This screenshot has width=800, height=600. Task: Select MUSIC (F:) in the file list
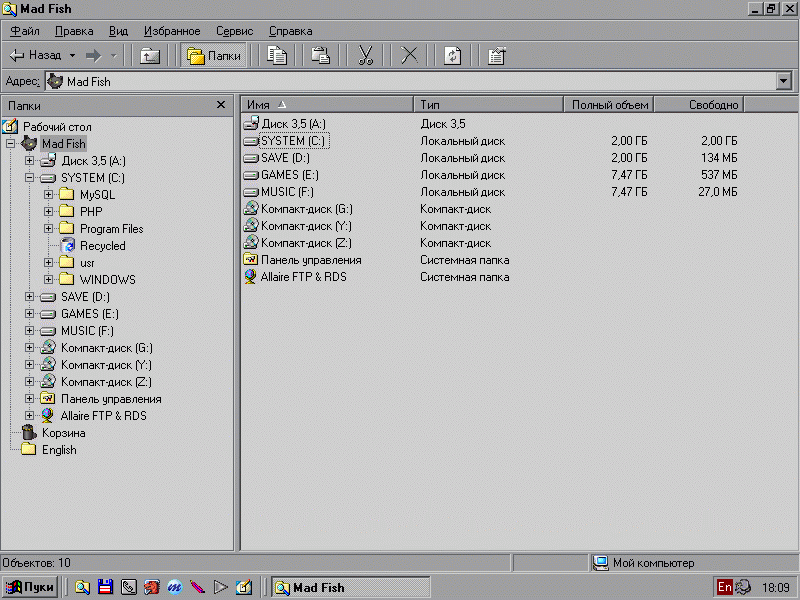[x=286, y=192]
